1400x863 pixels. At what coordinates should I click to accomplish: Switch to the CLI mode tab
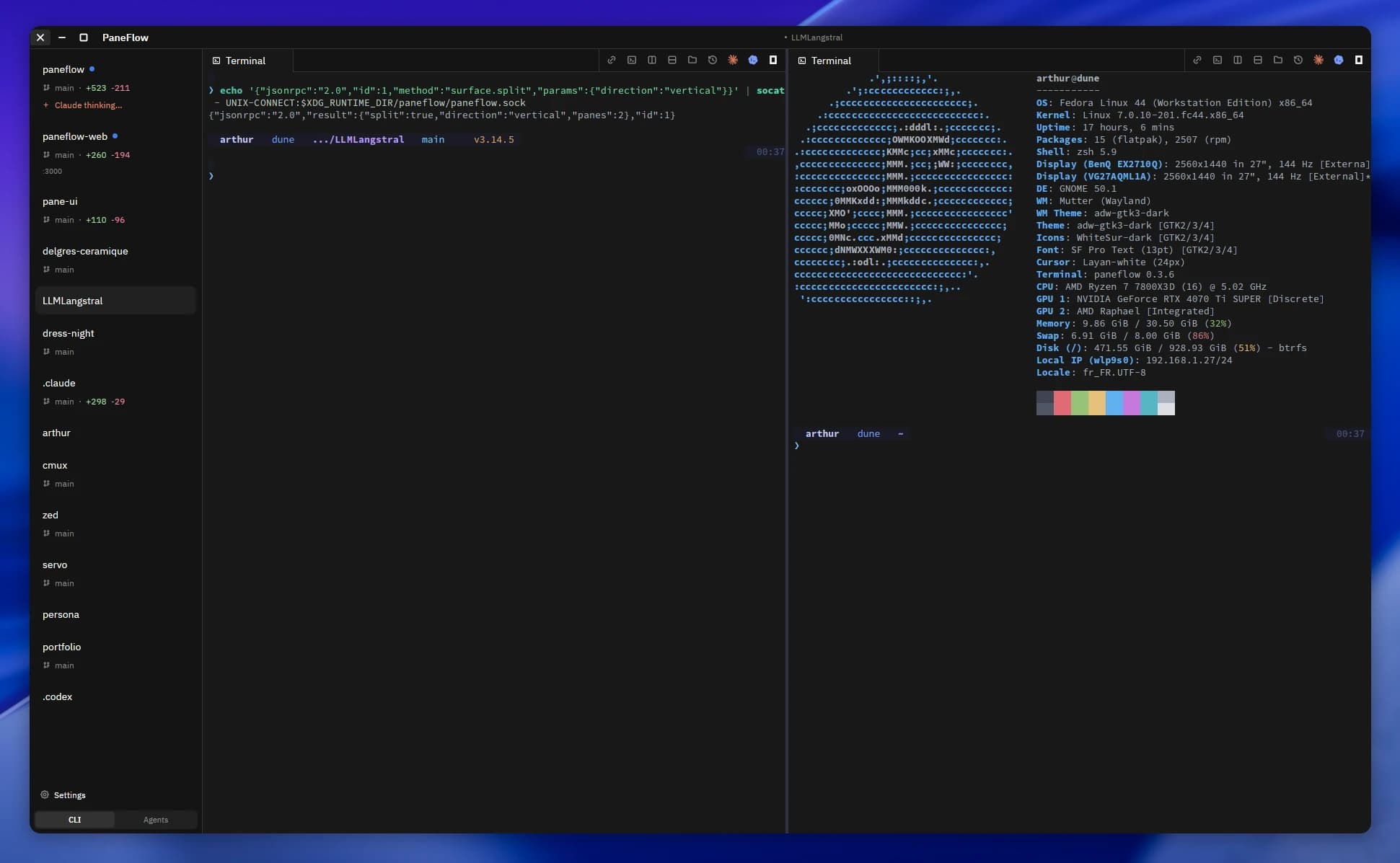coord(74,820)
